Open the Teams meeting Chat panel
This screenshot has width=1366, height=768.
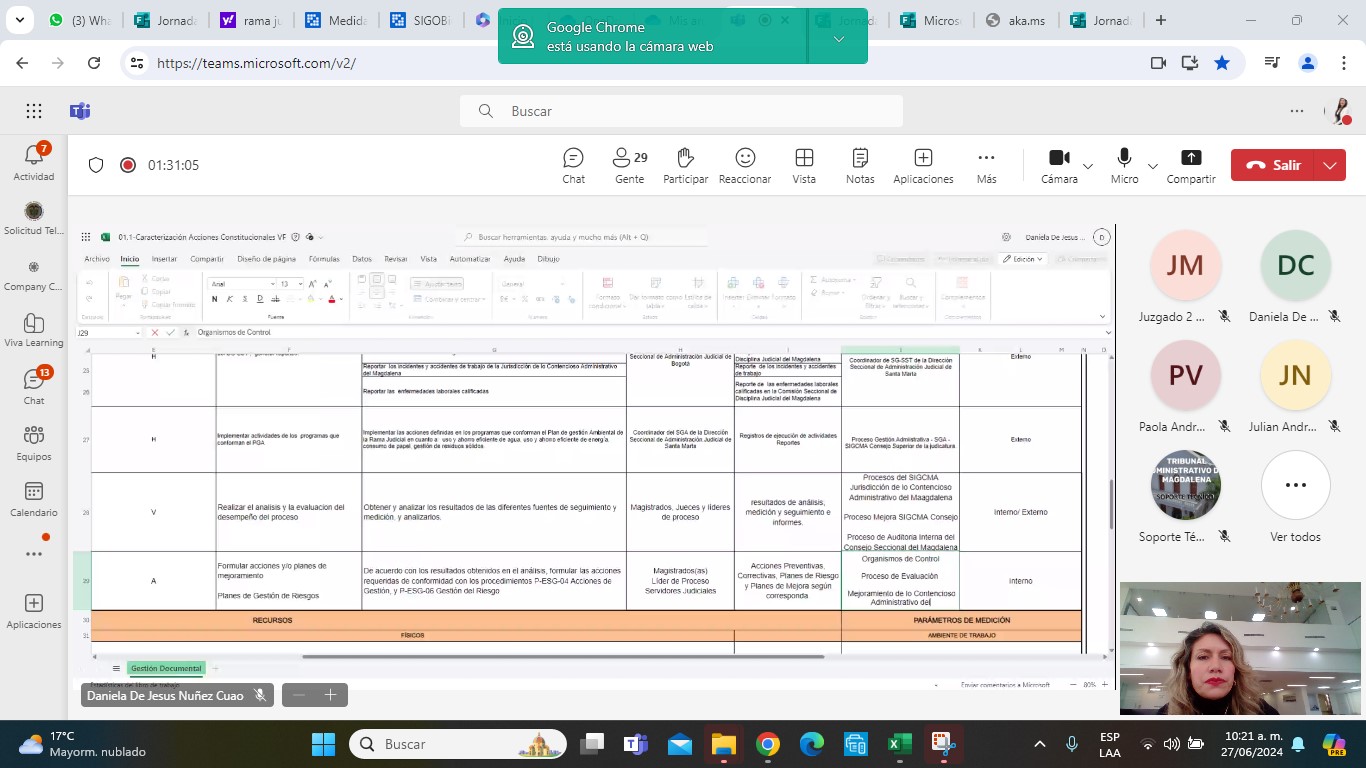click(x=573, y=166)
